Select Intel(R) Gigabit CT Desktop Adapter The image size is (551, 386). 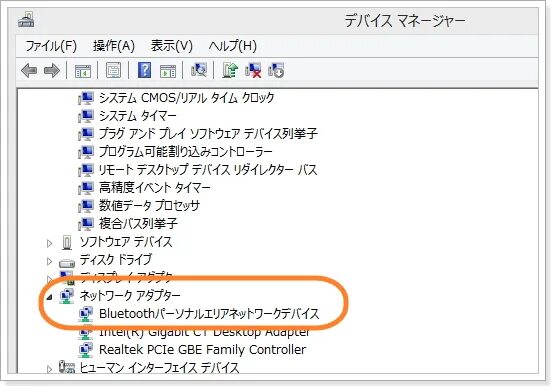click(x=205, y=332)
